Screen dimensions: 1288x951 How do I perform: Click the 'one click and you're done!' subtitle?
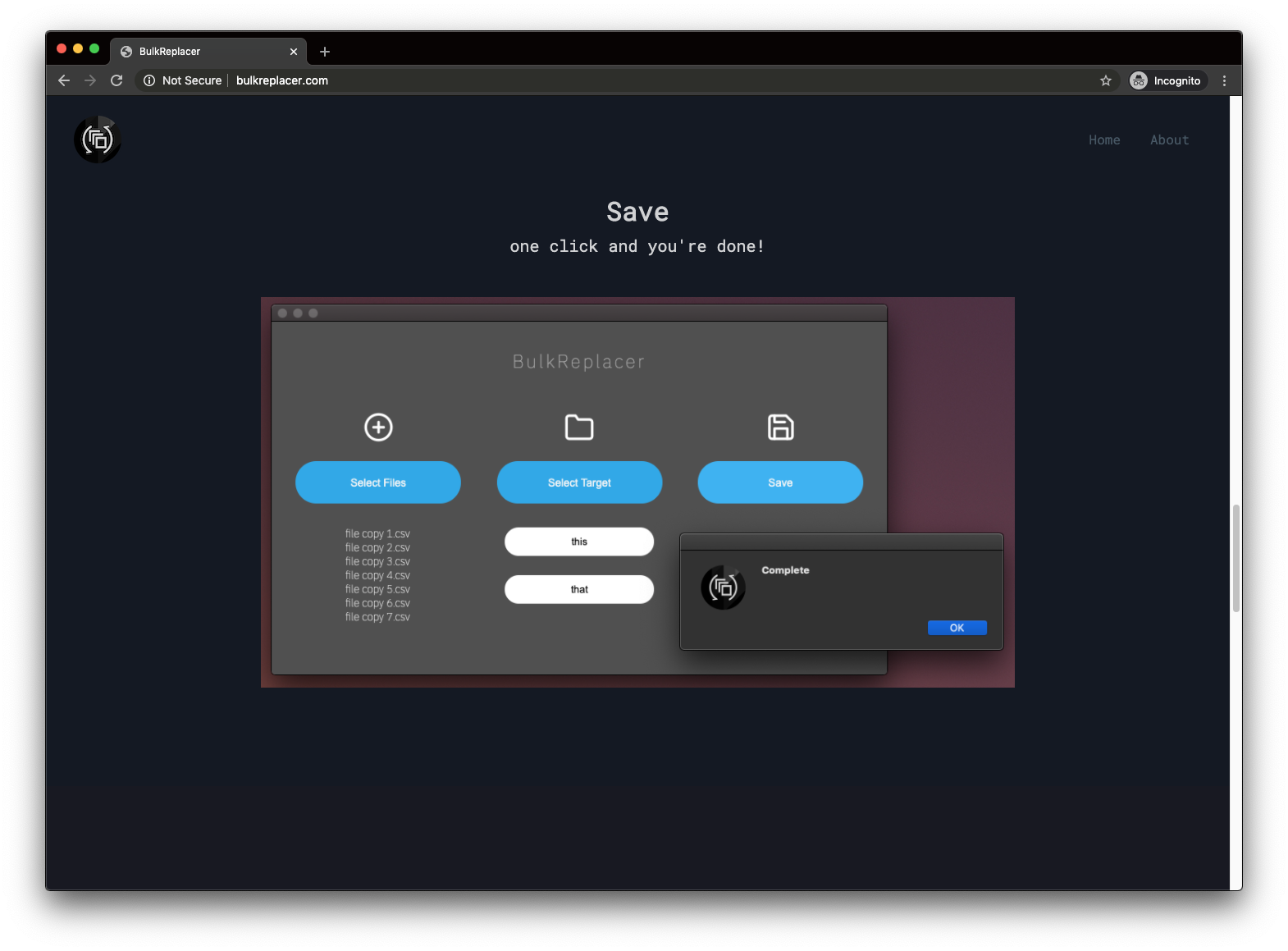point(637,246)
